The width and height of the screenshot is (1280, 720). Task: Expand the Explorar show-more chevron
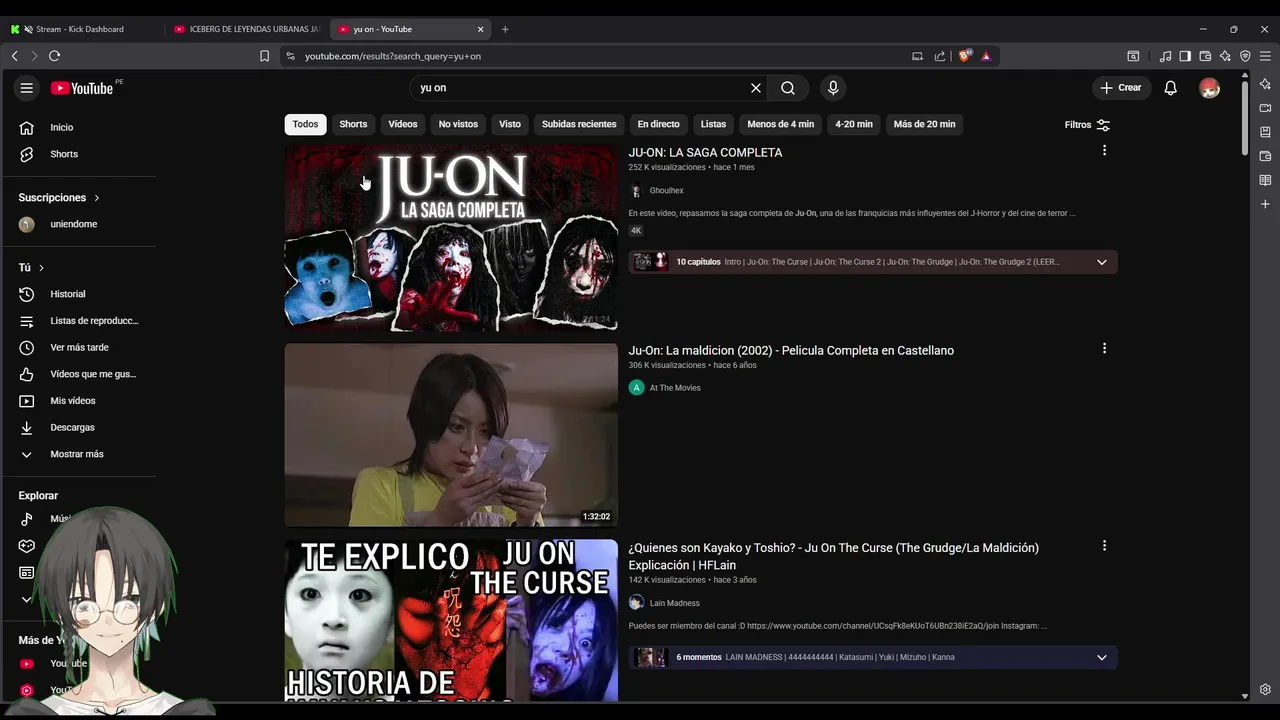27,599
